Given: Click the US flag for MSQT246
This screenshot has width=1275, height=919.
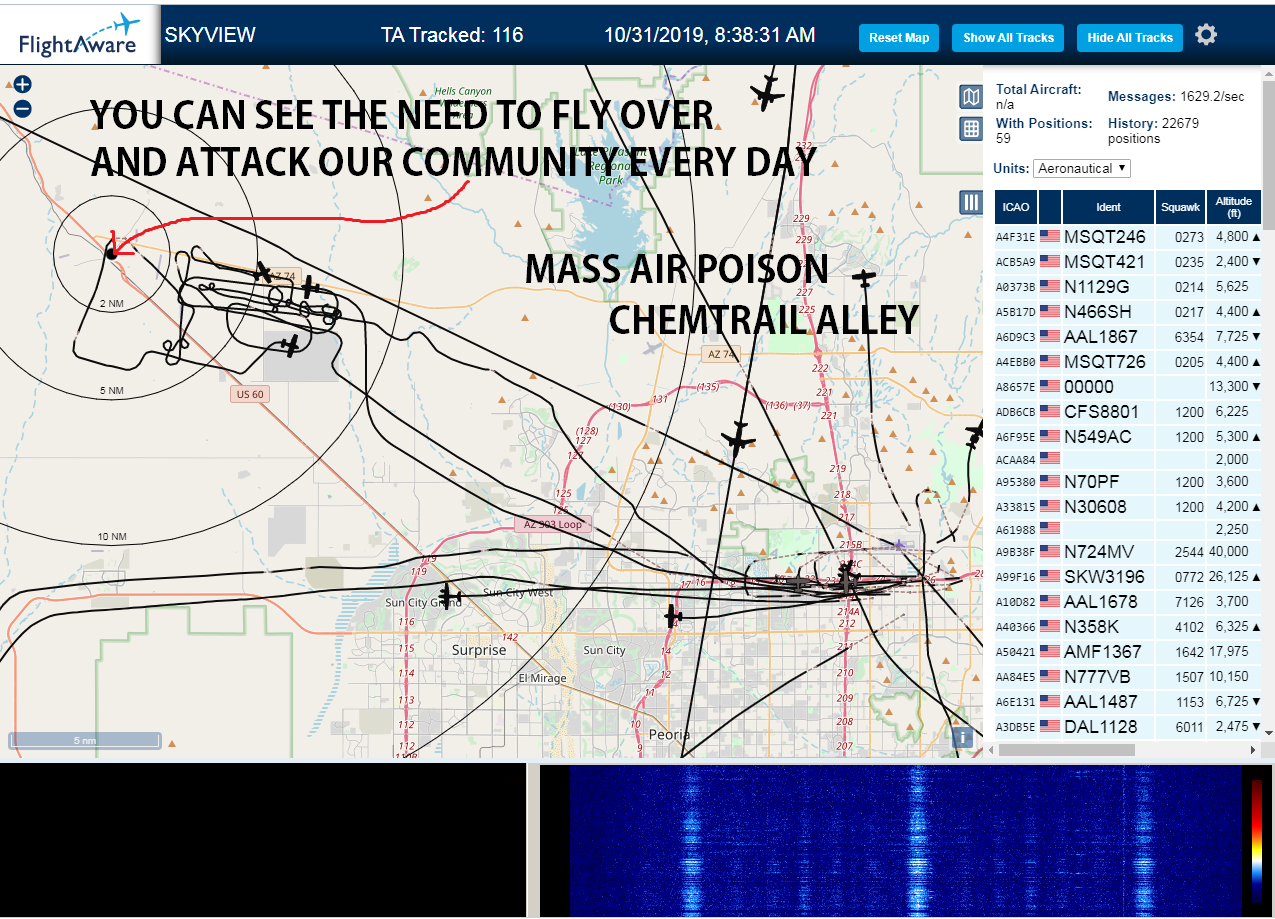Looking at the screenshot, I should (1050, 236).
